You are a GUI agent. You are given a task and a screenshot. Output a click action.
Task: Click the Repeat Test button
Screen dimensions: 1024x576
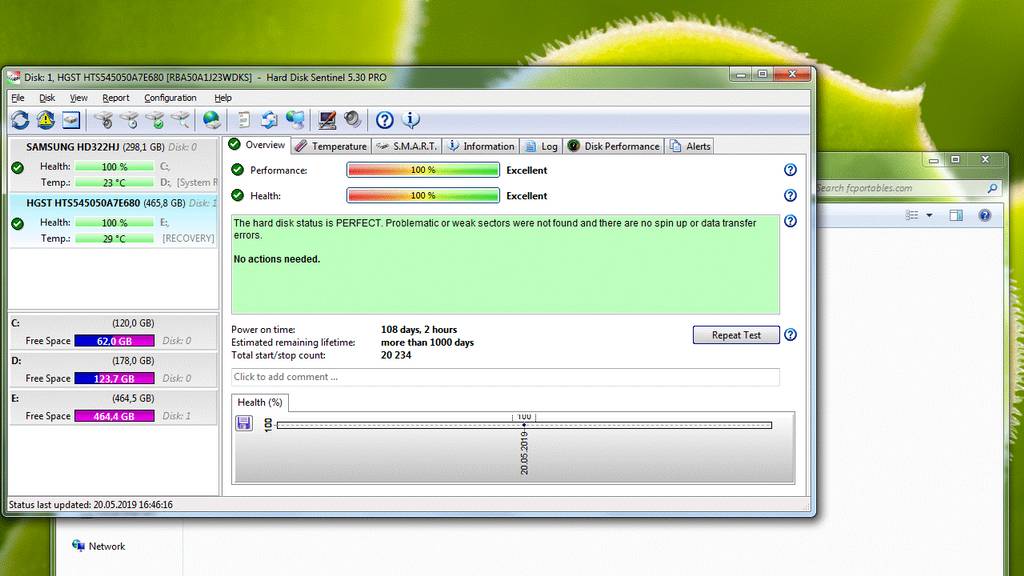point(736,335)
